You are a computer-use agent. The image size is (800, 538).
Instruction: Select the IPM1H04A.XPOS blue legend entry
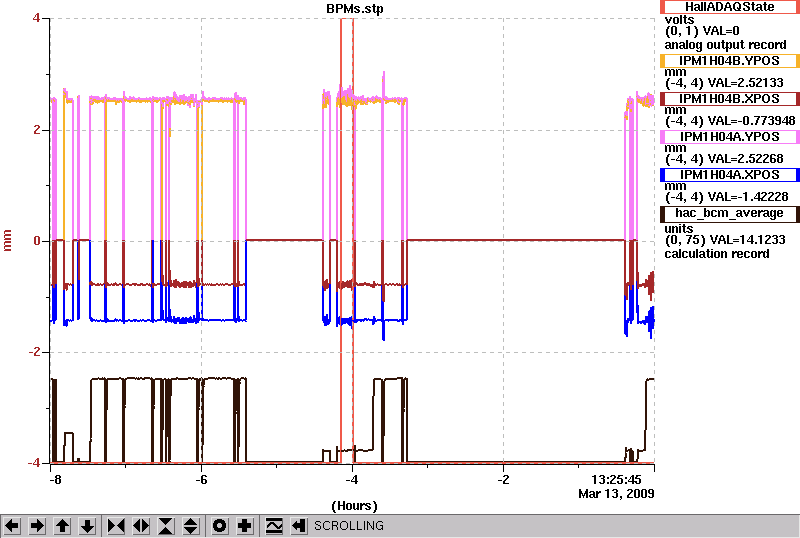[730, 175]
